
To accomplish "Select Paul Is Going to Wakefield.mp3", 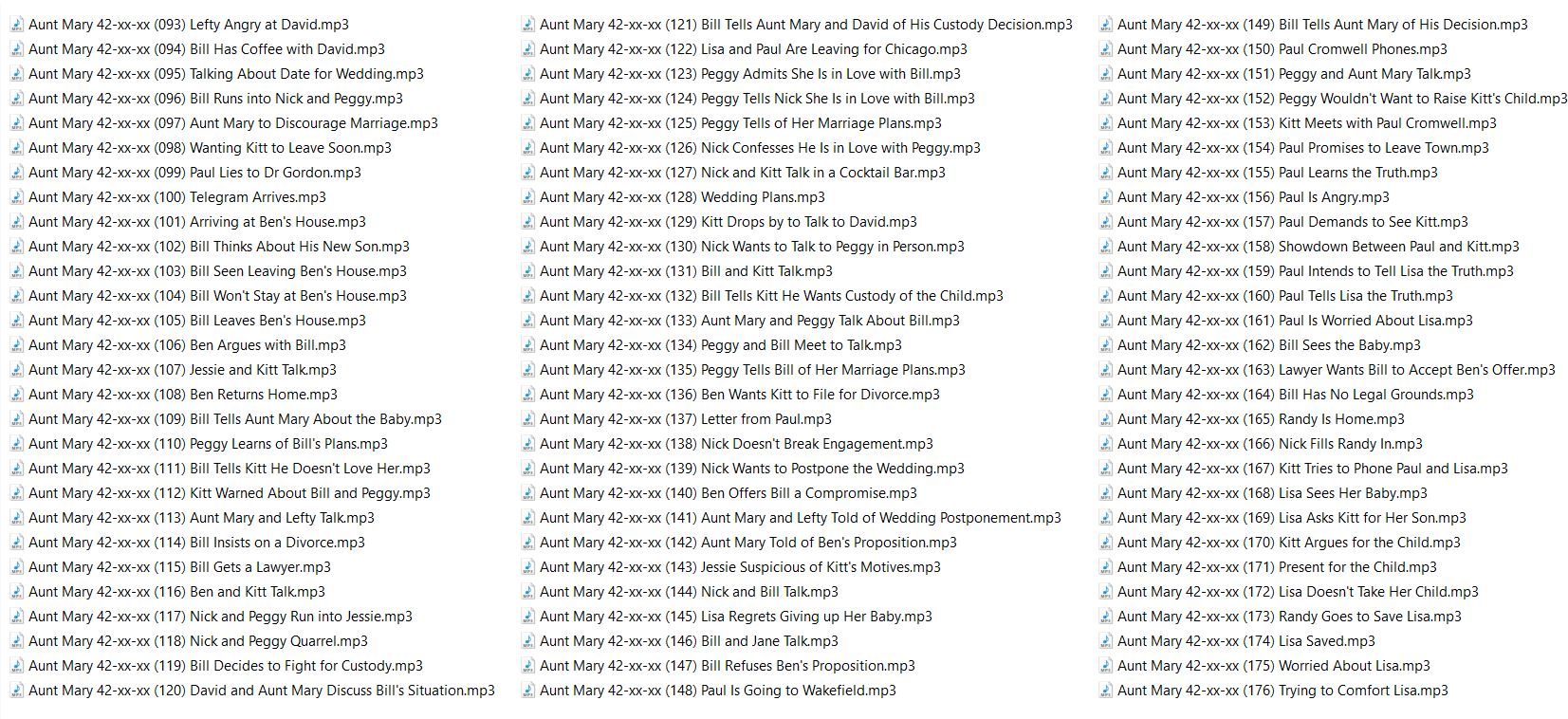I will [x=717, y=691].
